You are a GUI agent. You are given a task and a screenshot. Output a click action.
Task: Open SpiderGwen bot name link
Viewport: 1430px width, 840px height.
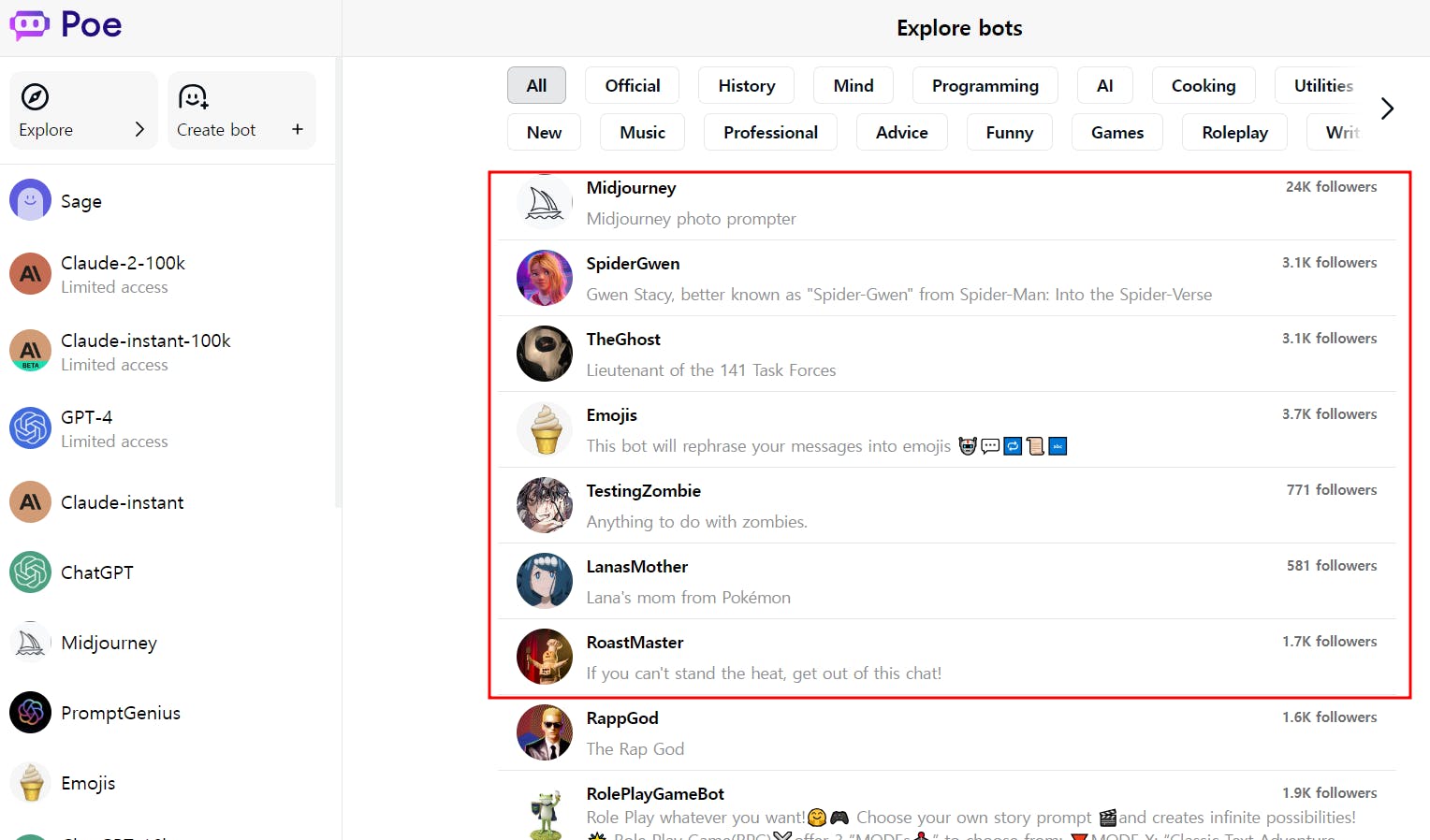(633, 264)
